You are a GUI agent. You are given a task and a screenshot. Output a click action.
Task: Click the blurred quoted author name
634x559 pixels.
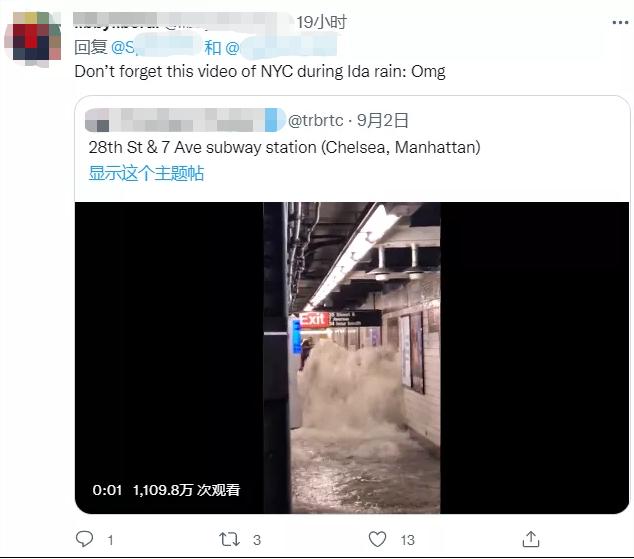coord(185,120)
